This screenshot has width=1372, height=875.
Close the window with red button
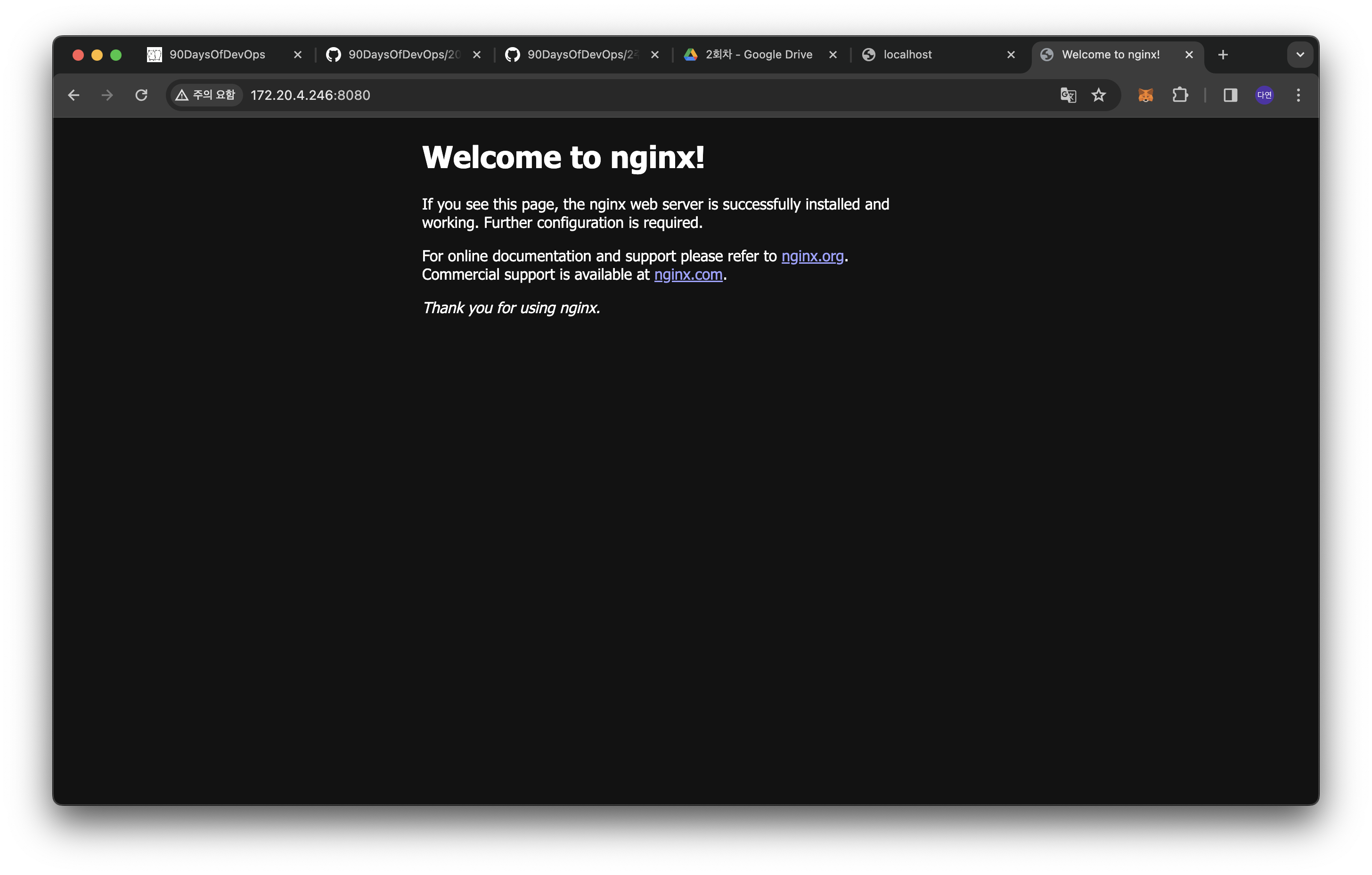pyautogui.click(x=79, y=55)
